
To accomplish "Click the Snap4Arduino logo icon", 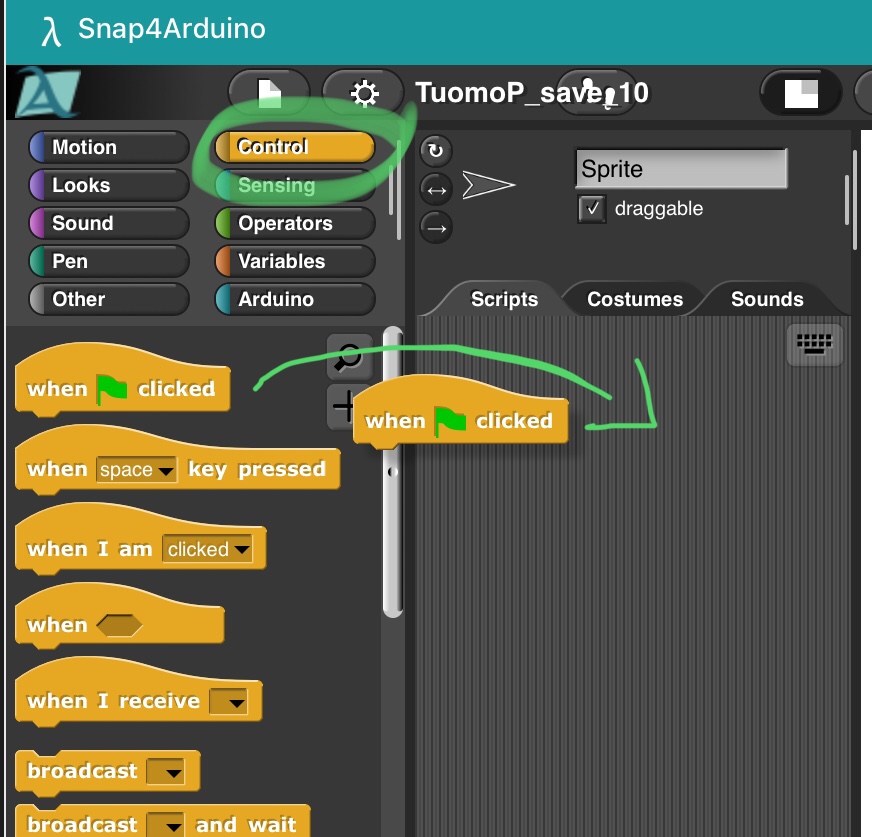I will 47,94.
